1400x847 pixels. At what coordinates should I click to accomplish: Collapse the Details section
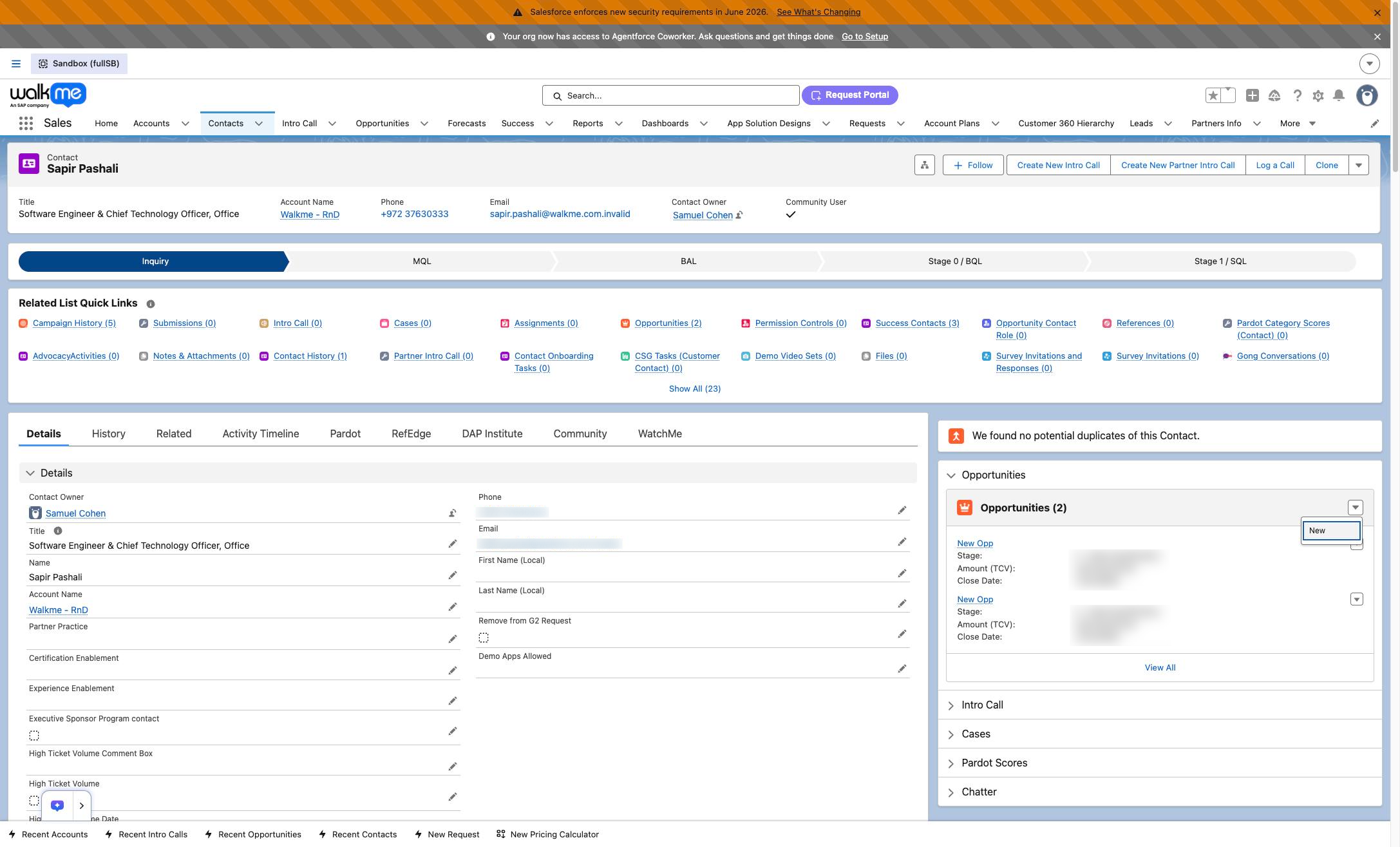pyautogui.click(x=30, y=473)
